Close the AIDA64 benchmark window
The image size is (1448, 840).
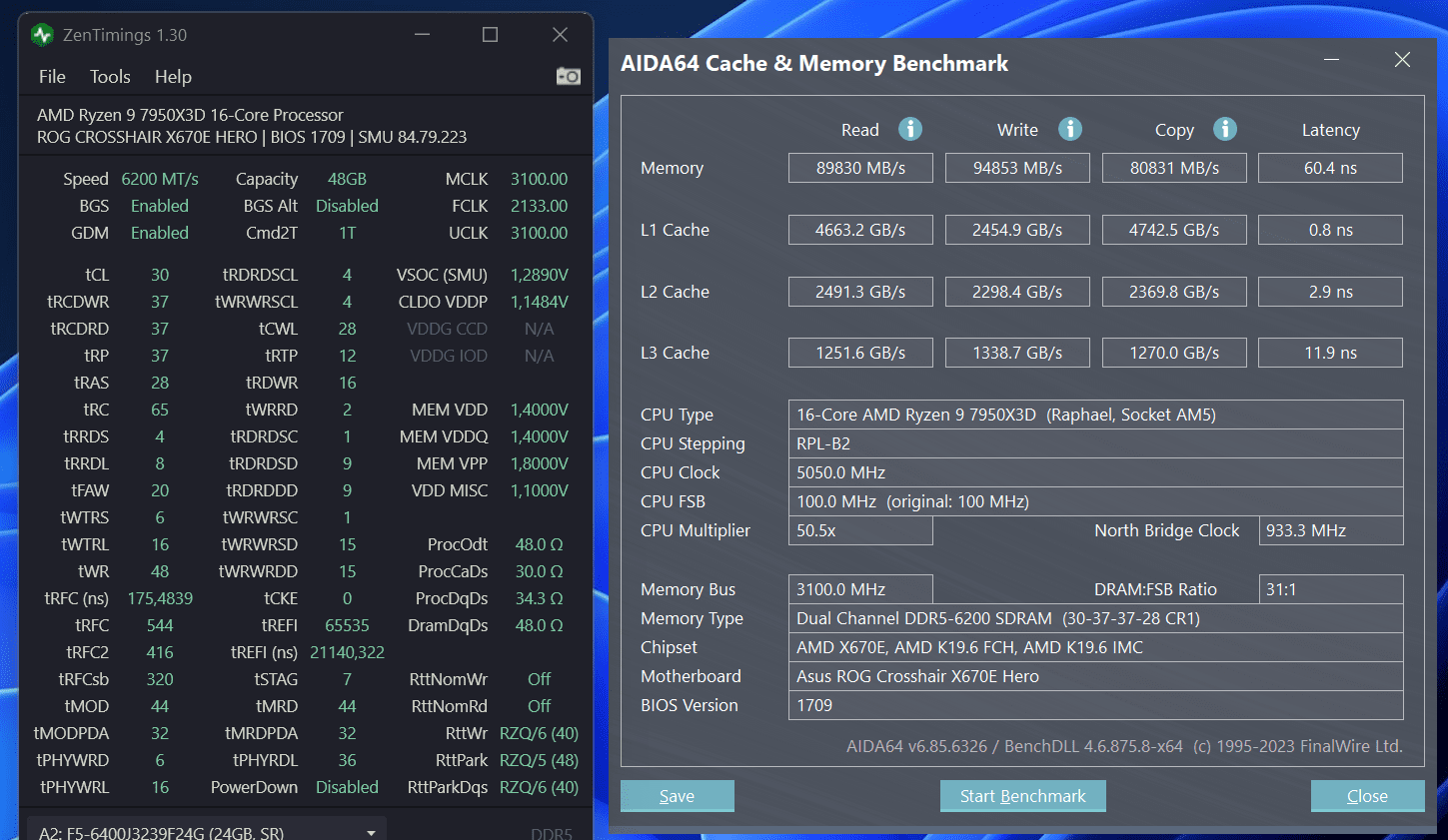click(x=1402, y=60)
